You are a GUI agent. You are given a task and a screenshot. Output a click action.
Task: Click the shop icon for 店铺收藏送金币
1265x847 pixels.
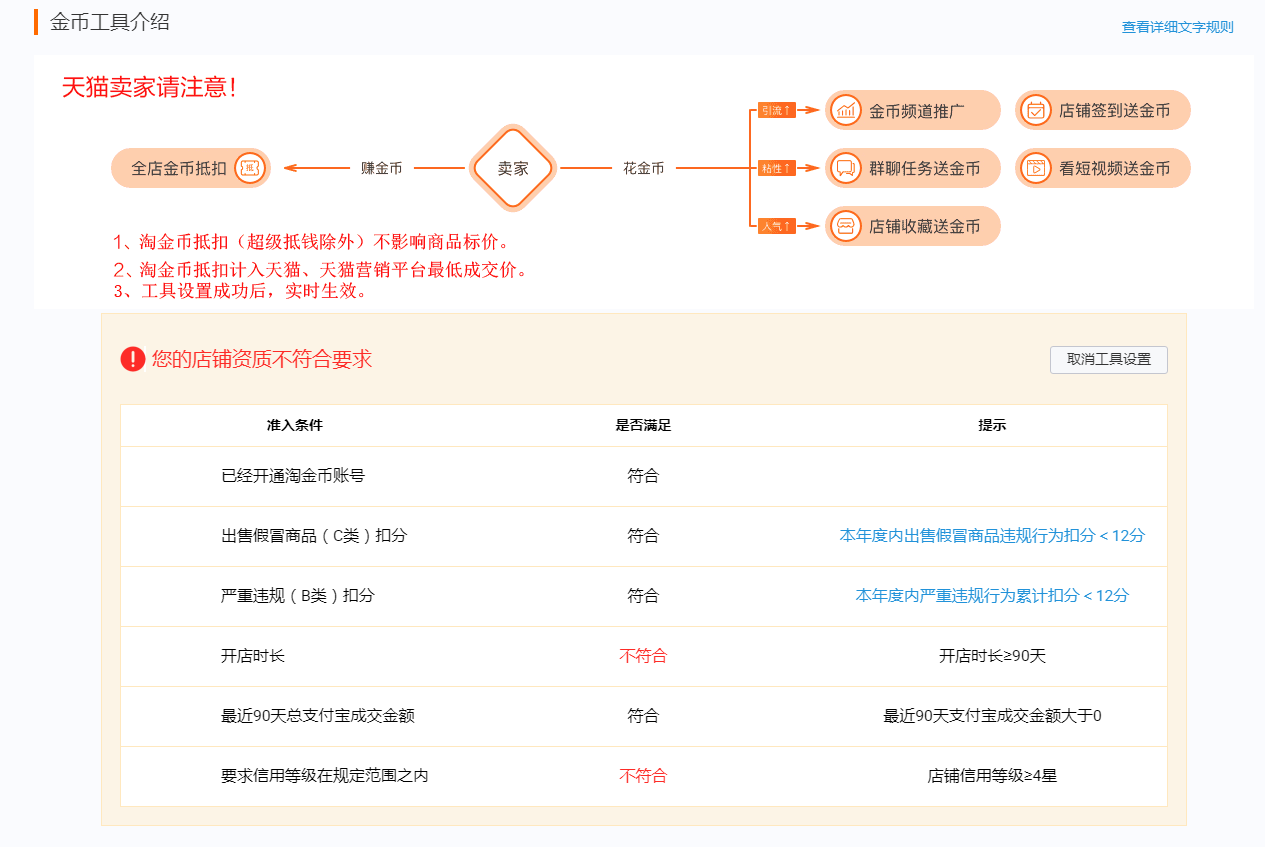846,226
